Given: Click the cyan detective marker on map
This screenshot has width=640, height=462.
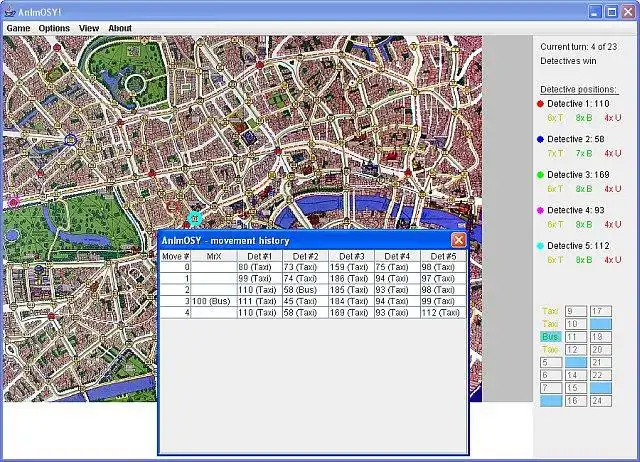Looking at the screenshot, I should click(195, 217).
